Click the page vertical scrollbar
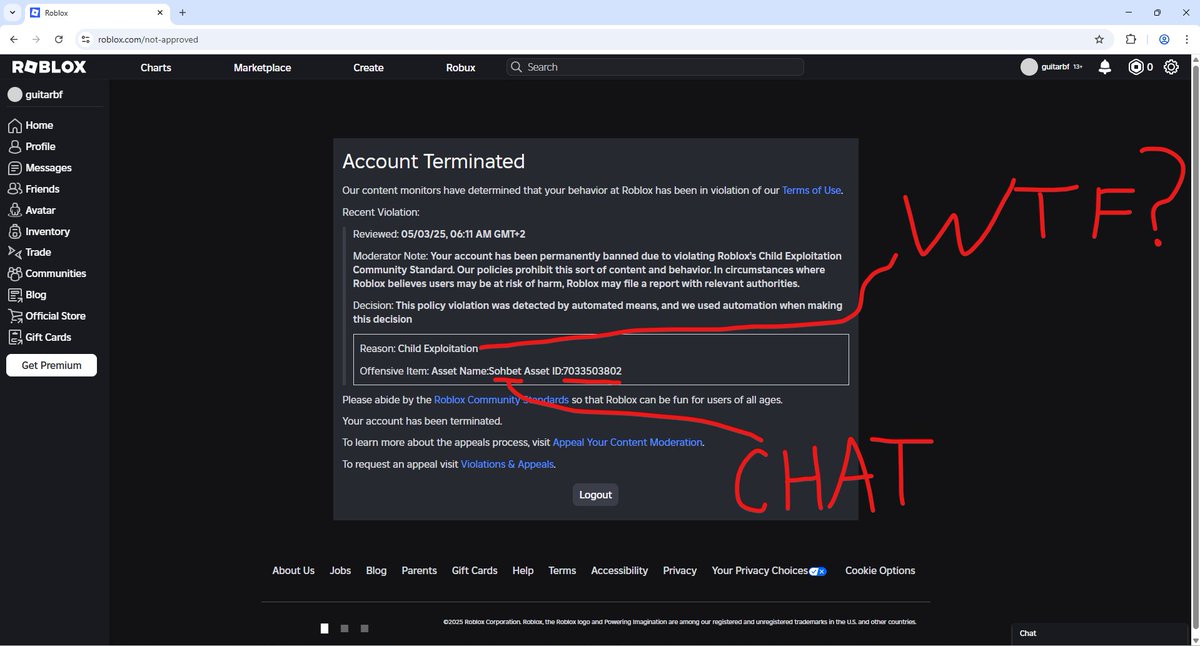Screen dimensions: 1200x646 (x=1194, y=348)
